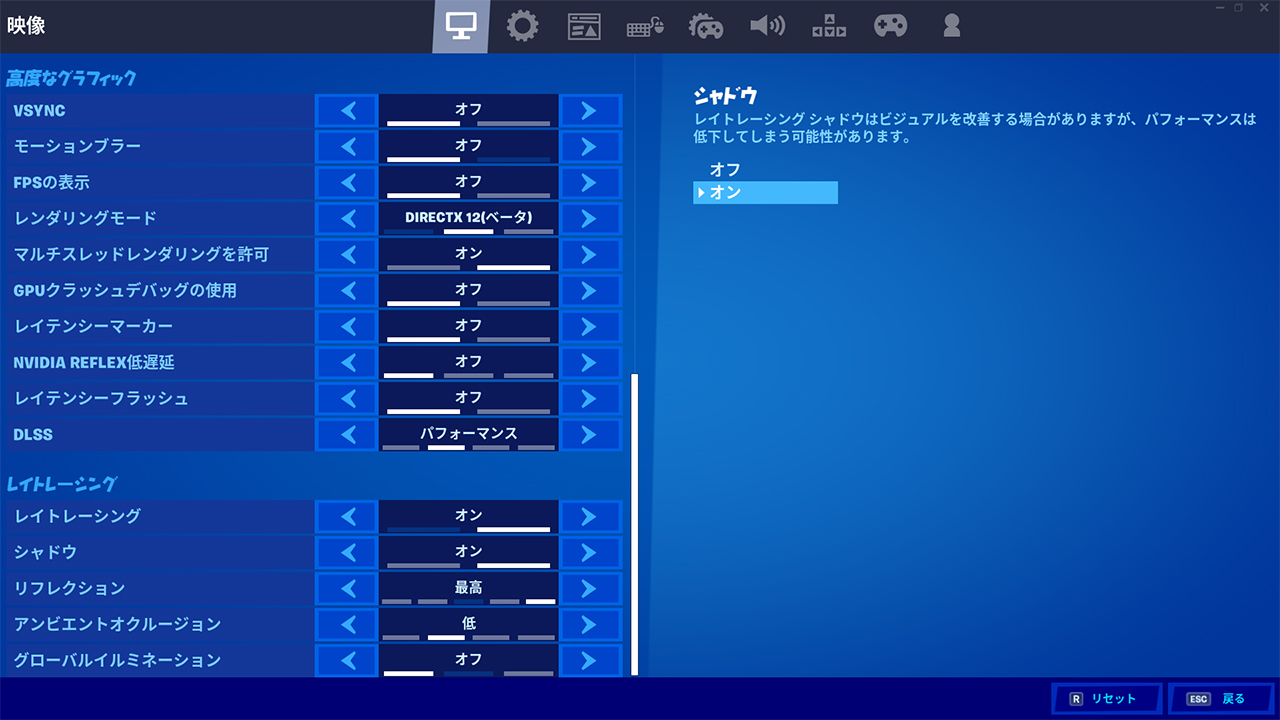
Task: Click left arrow for FPSの表示
Action: [347, 182]
